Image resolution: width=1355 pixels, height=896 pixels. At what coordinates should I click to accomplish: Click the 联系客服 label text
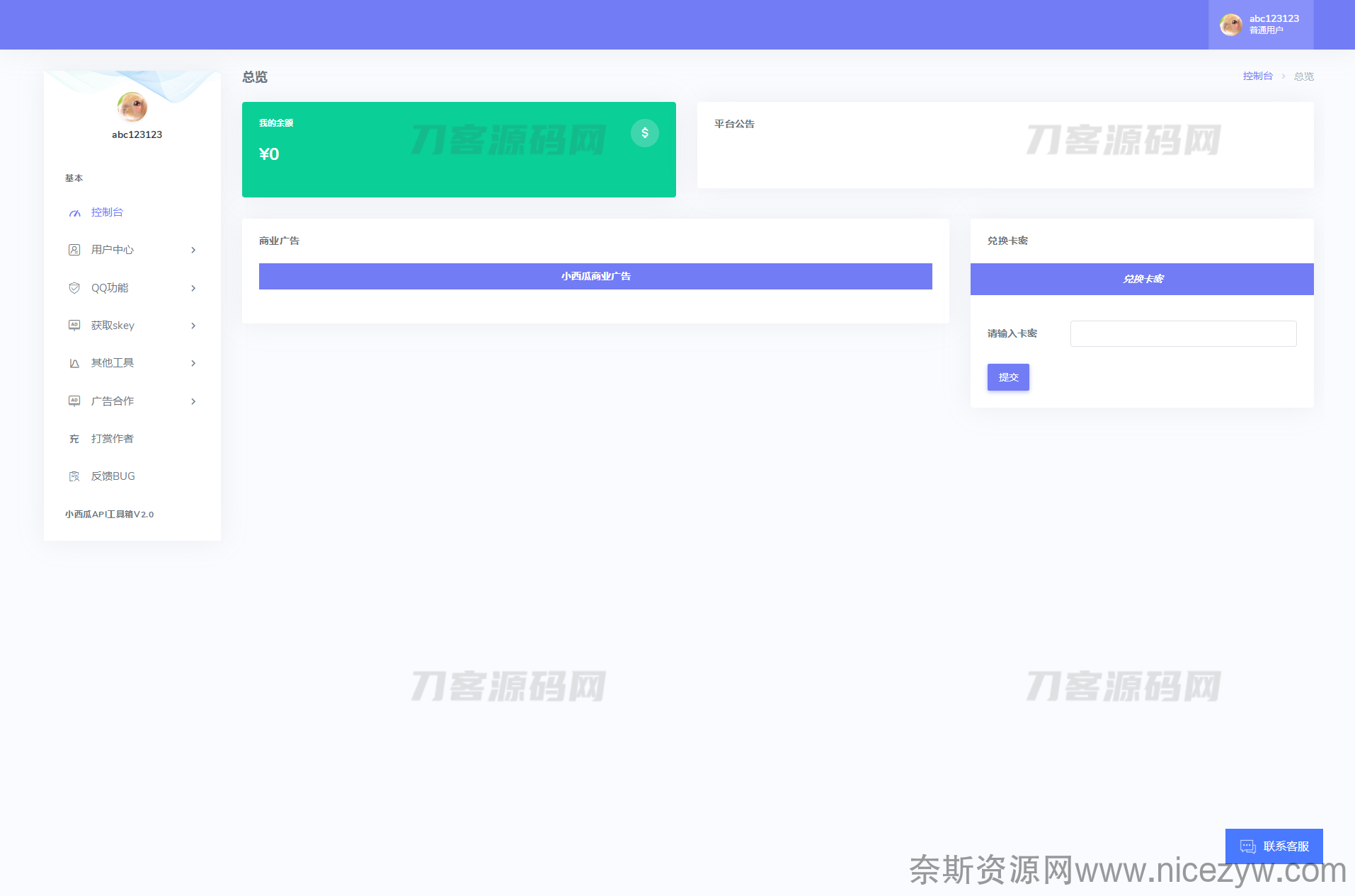(x=1286, y=846)
